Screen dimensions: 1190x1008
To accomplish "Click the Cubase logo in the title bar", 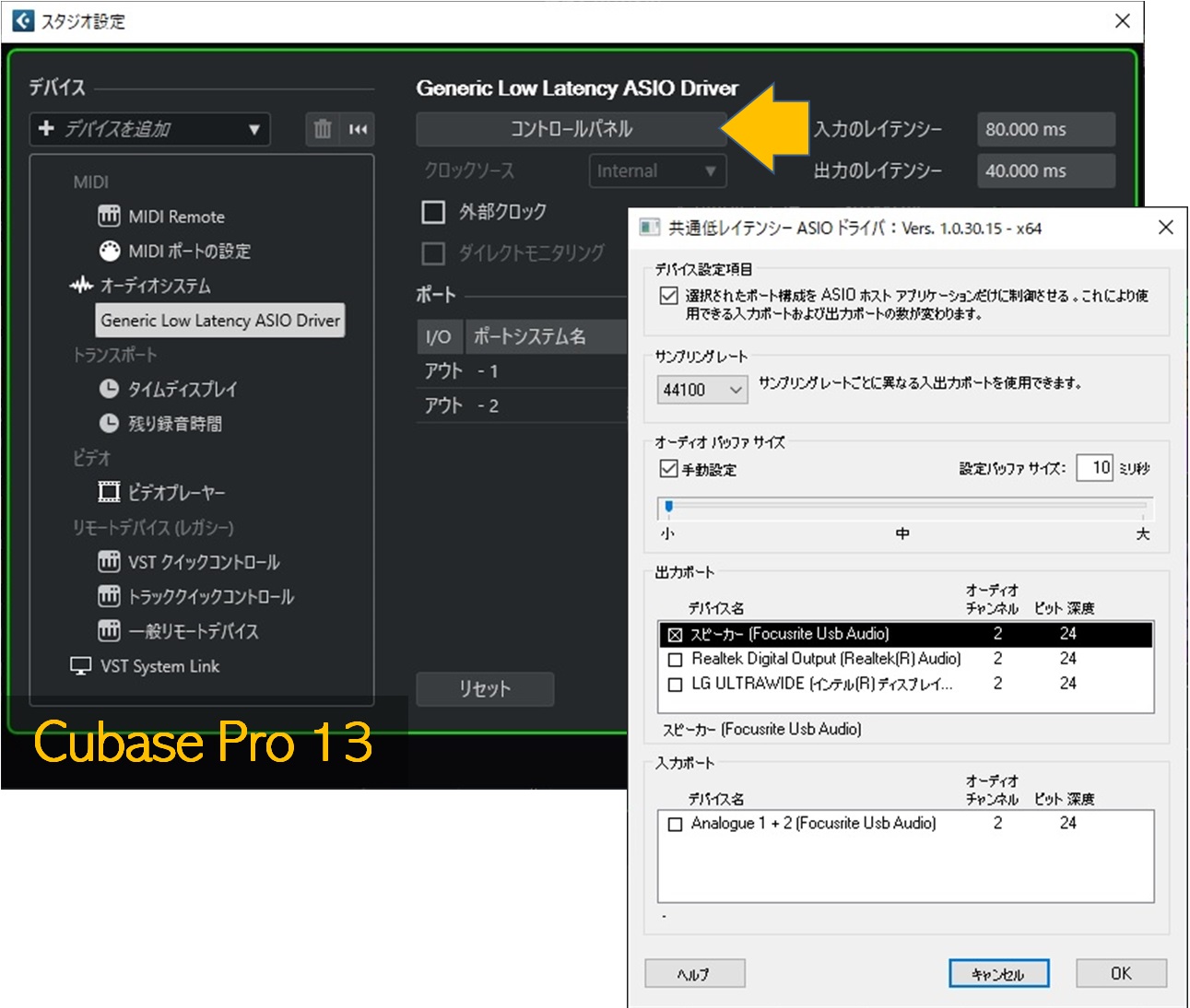I will tap(22, 20).
